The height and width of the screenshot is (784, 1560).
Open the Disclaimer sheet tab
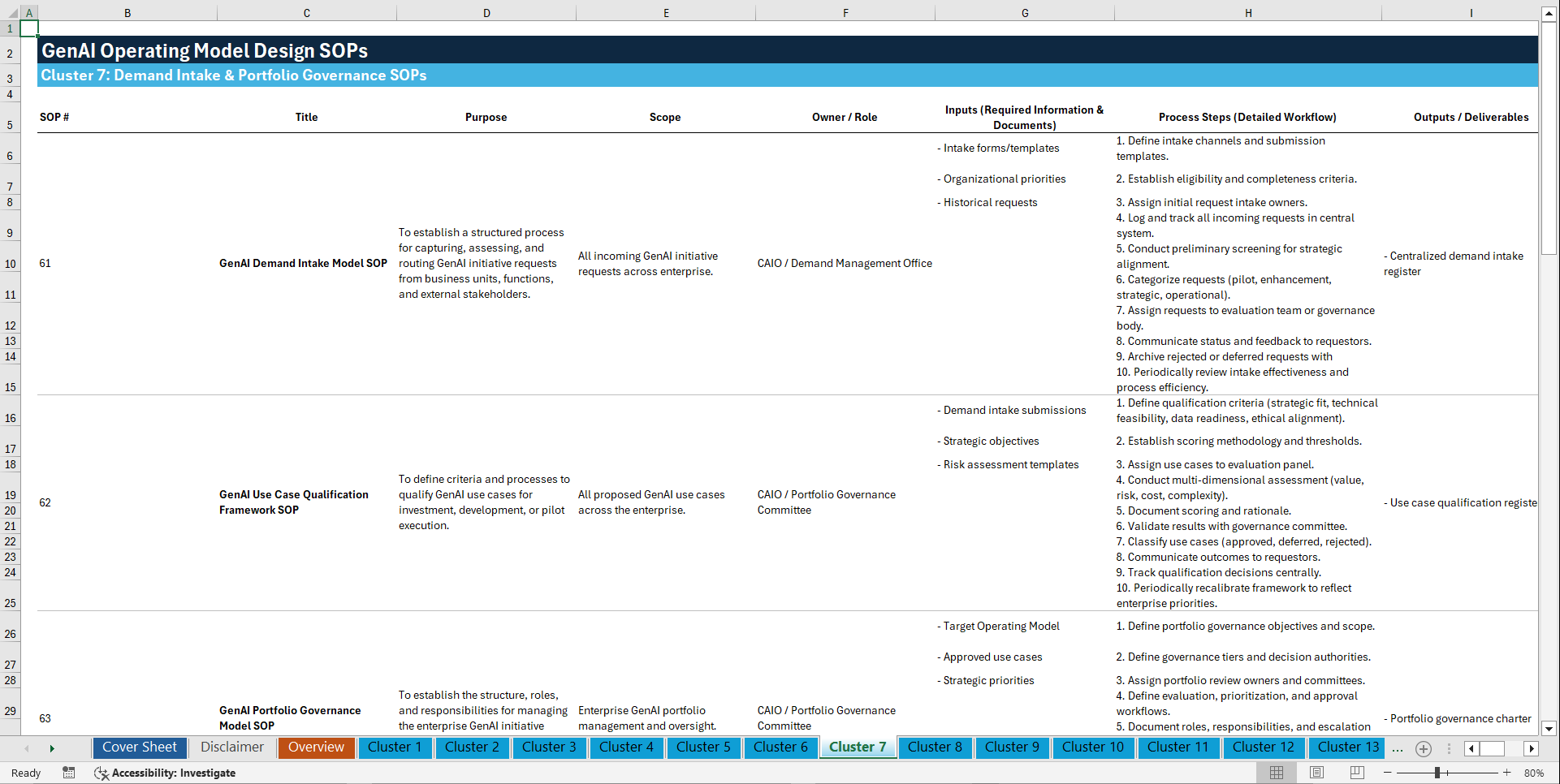click(x=231, y=747)
